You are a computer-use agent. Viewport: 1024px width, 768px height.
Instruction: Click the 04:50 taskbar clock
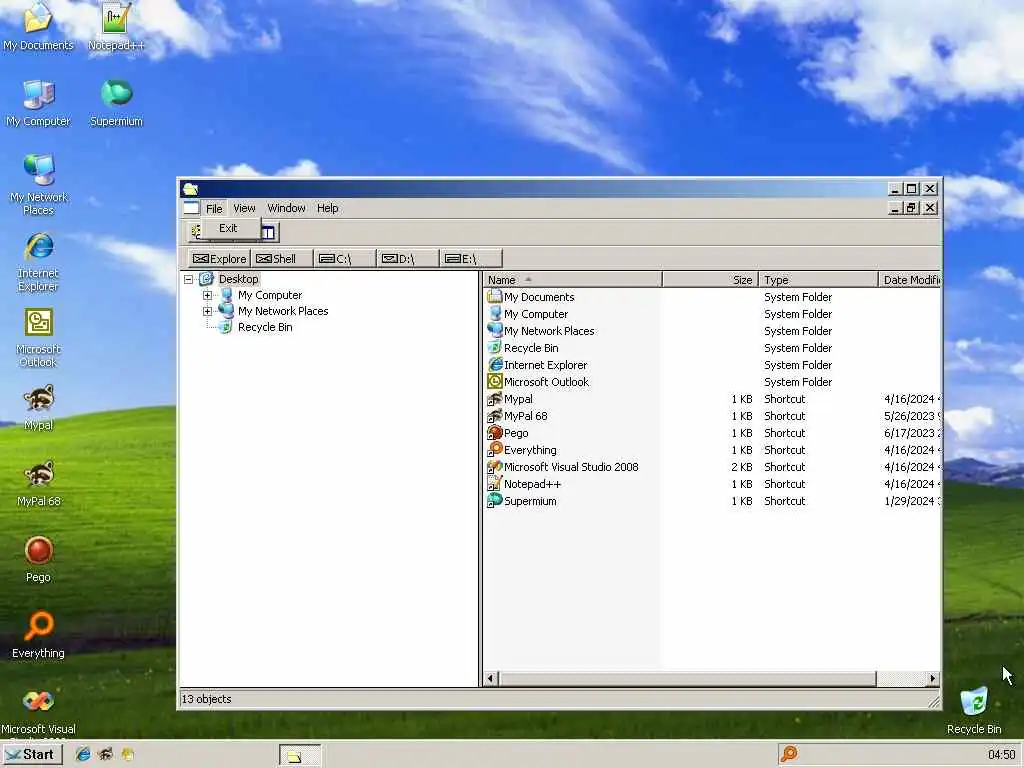[x=1001, y=755]
